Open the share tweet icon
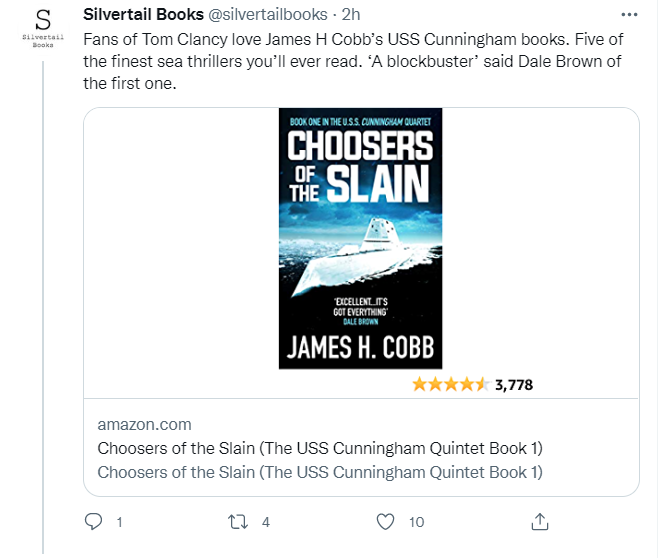 539,521
